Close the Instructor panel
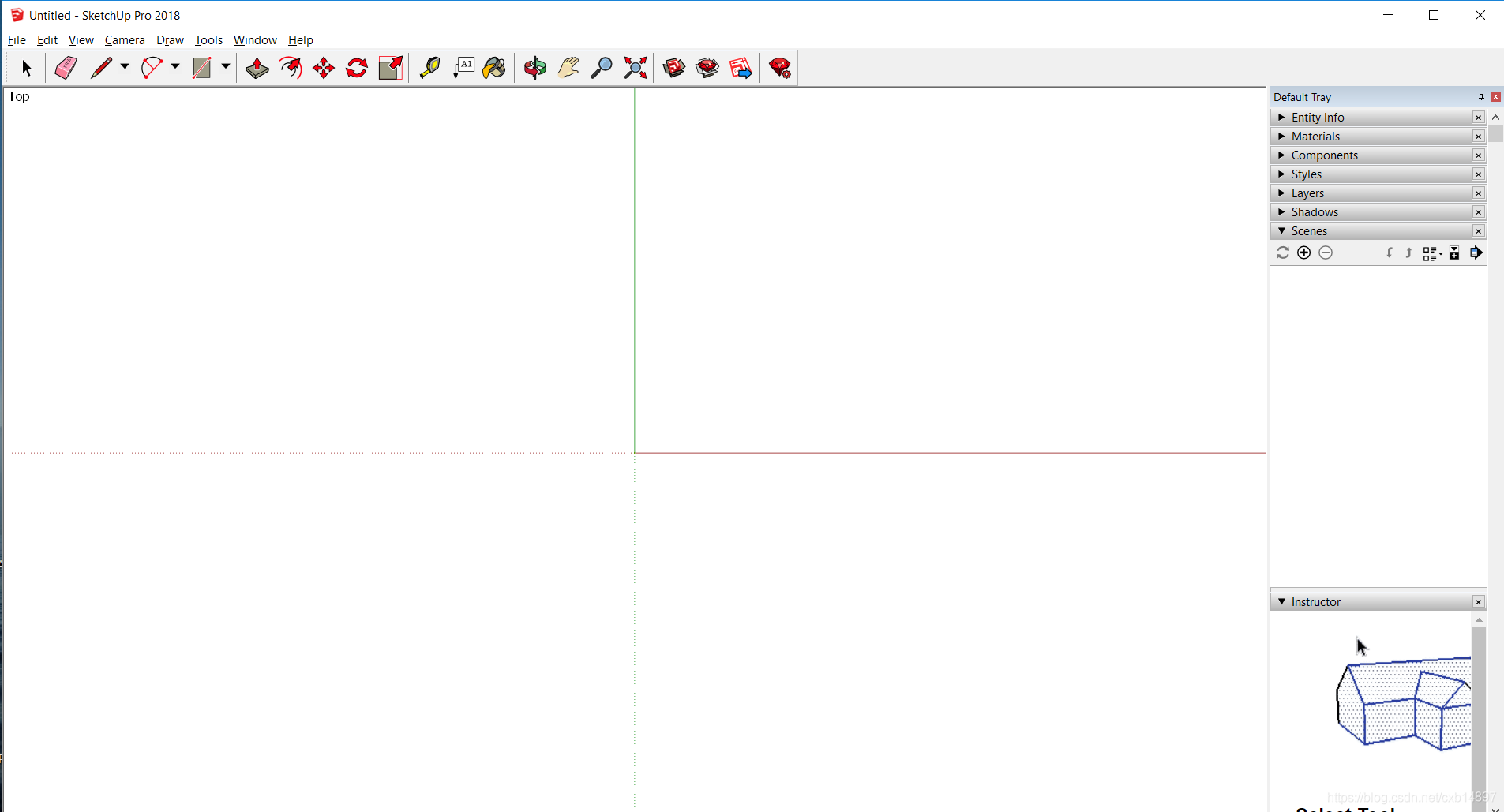 1479,602
